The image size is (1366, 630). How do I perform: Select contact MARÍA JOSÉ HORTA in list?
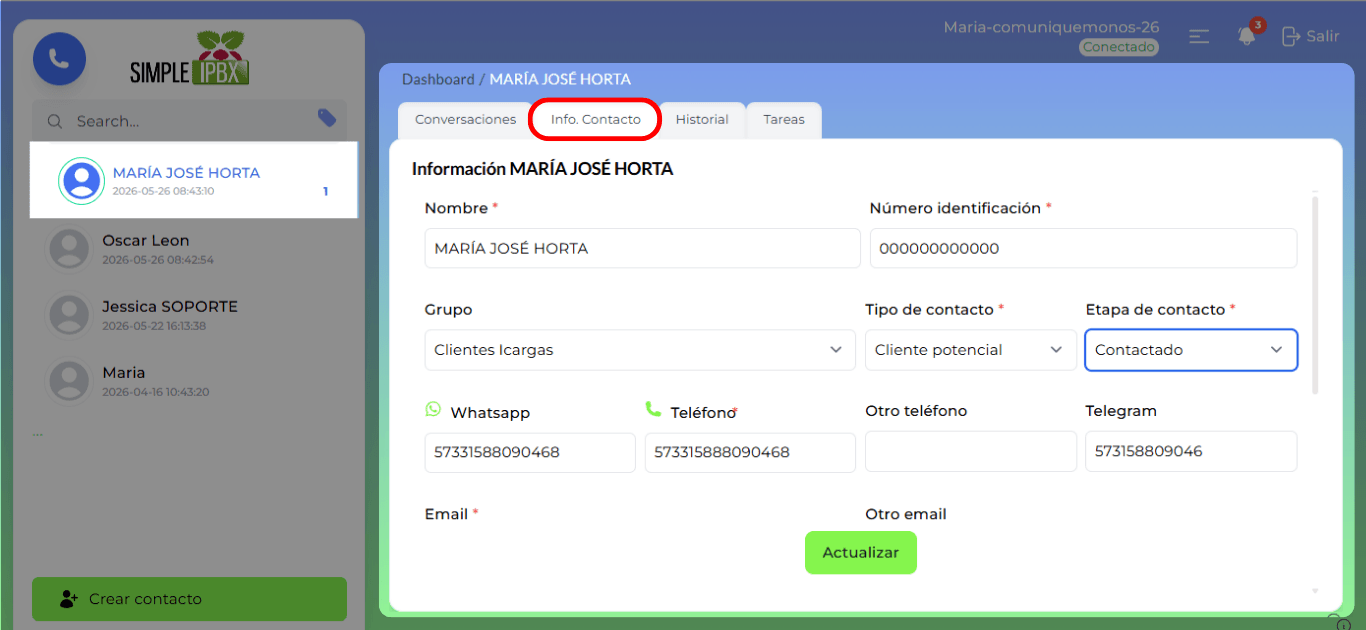click(194, 180)
